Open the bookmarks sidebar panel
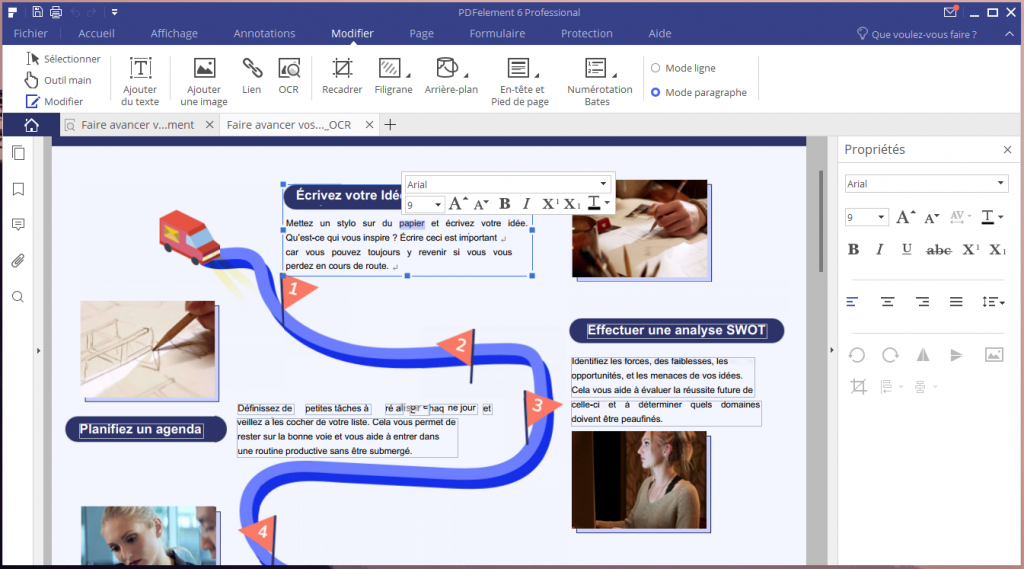Screen dimensions: 1024x569 18,189
